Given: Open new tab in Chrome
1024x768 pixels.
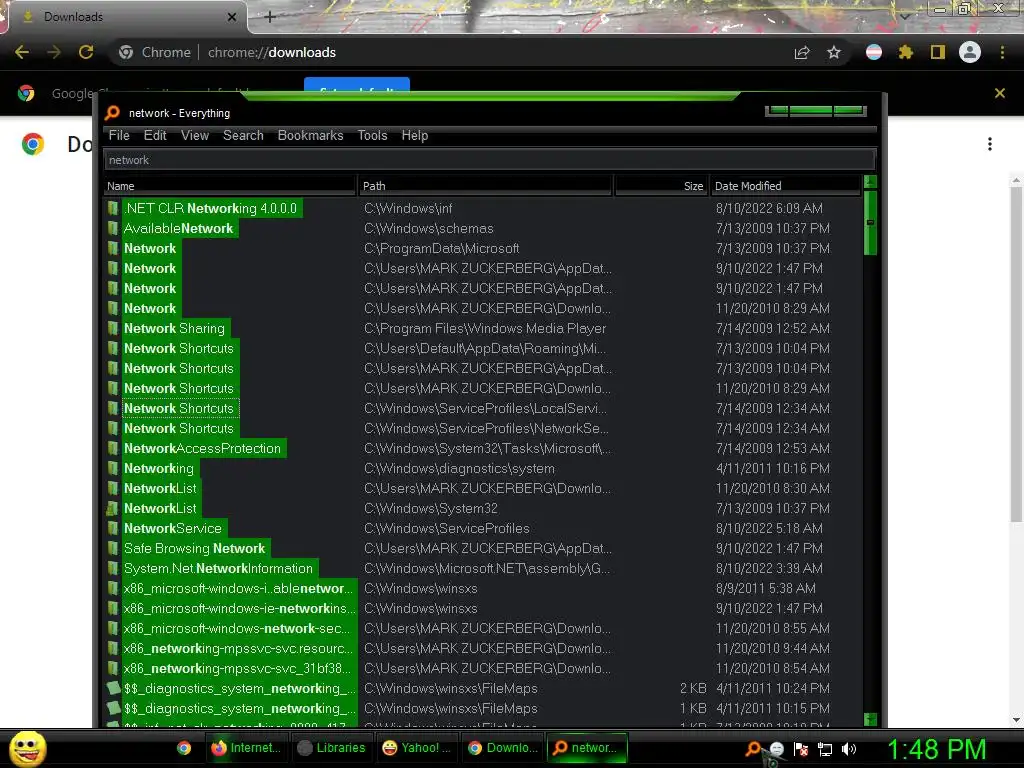Looking at the screenshot, I should tap(270, 17).
